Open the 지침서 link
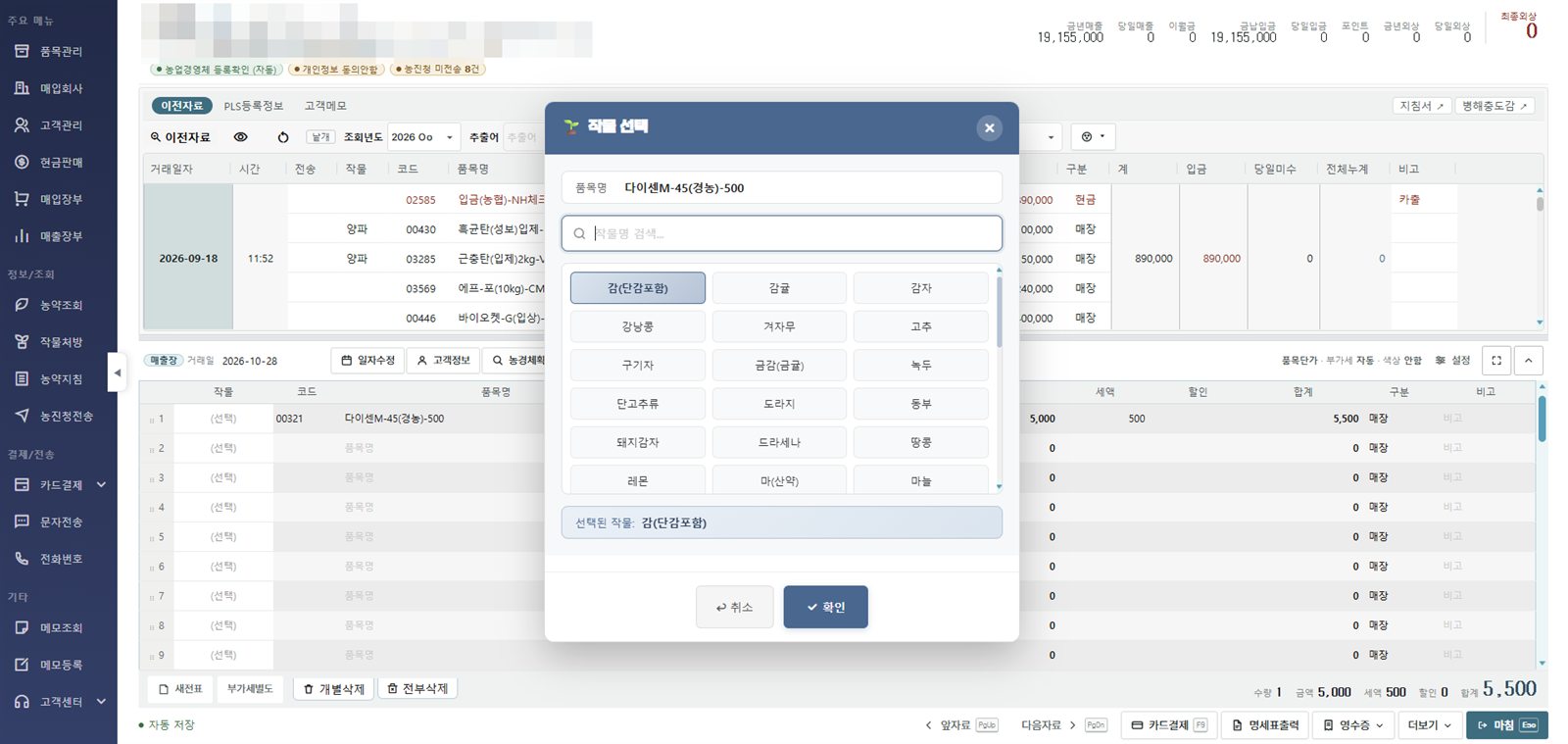 coord(1422,106)
